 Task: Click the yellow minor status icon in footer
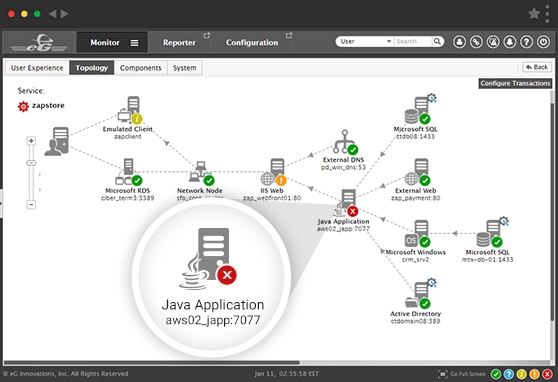coord(522,374)
